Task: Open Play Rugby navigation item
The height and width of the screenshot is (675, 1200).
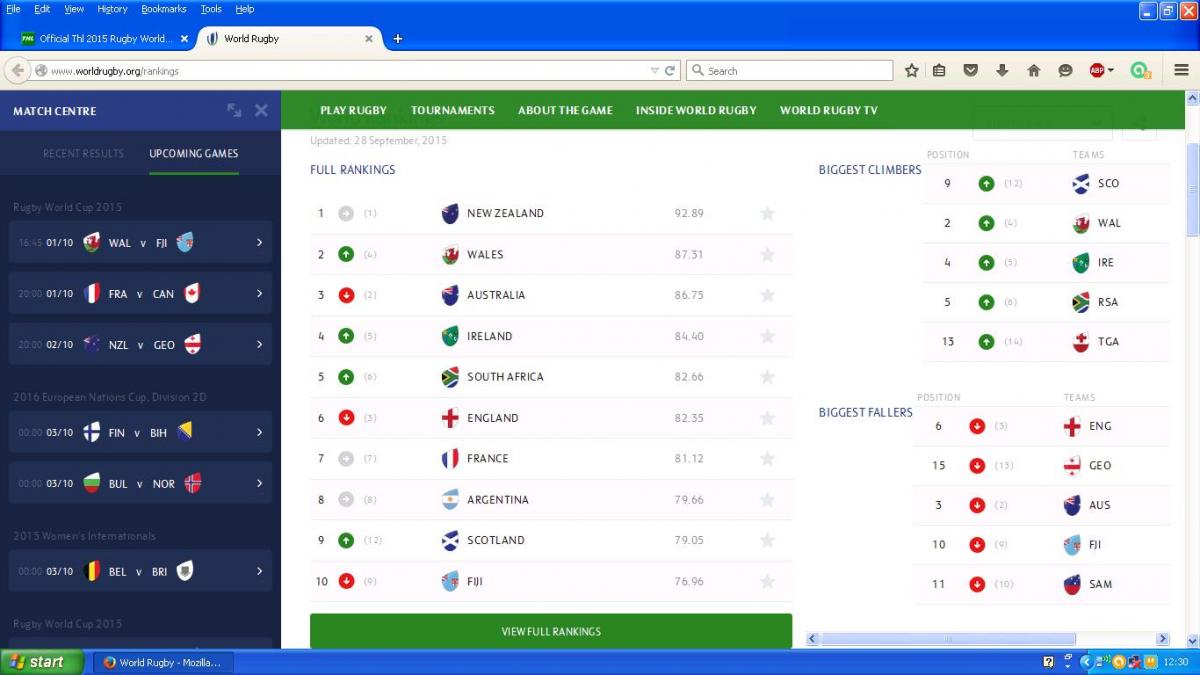Action: (x=353, y=111)
